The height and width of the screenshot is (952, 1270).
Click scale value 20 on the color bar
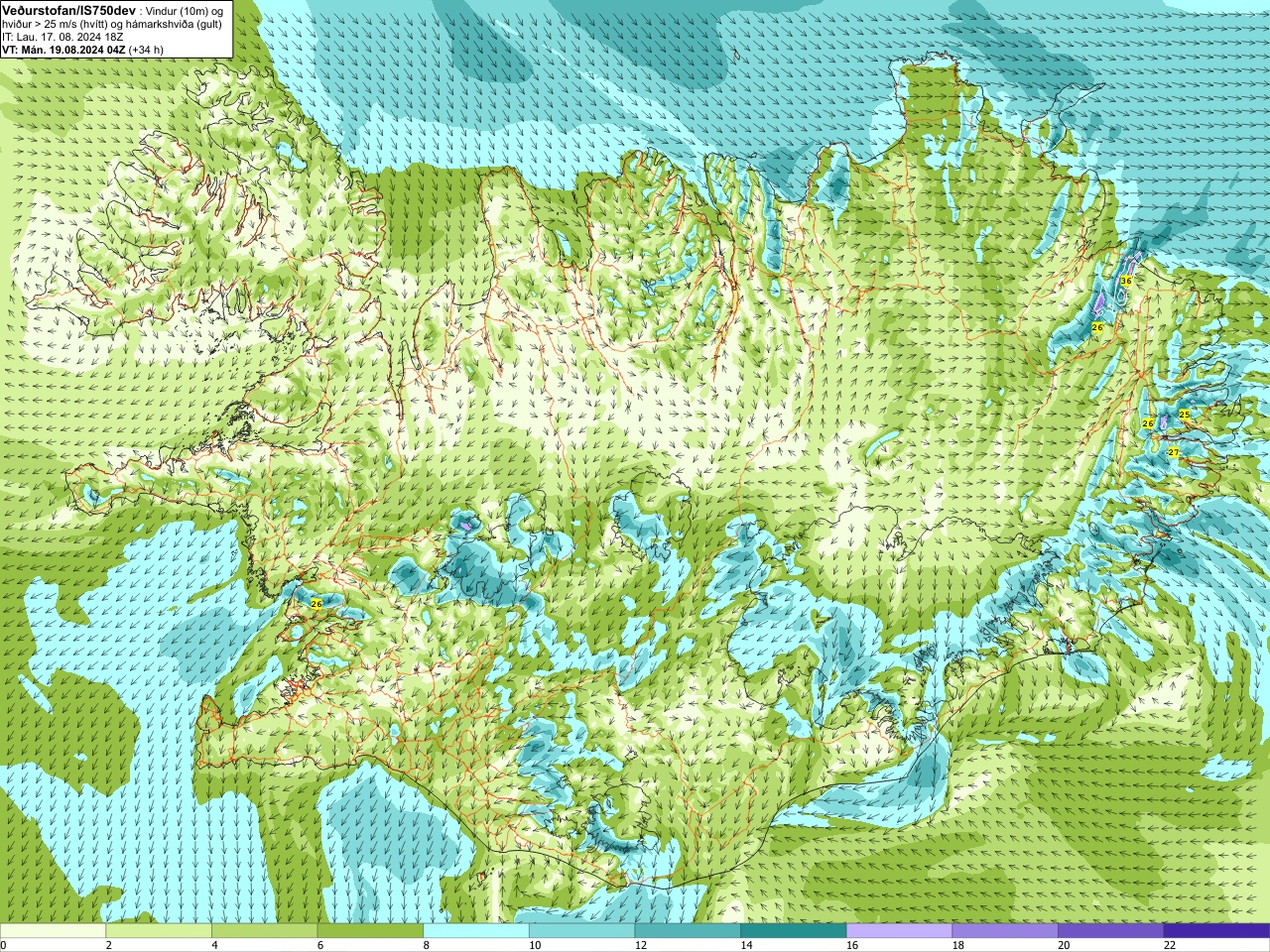pos(1064,945)
